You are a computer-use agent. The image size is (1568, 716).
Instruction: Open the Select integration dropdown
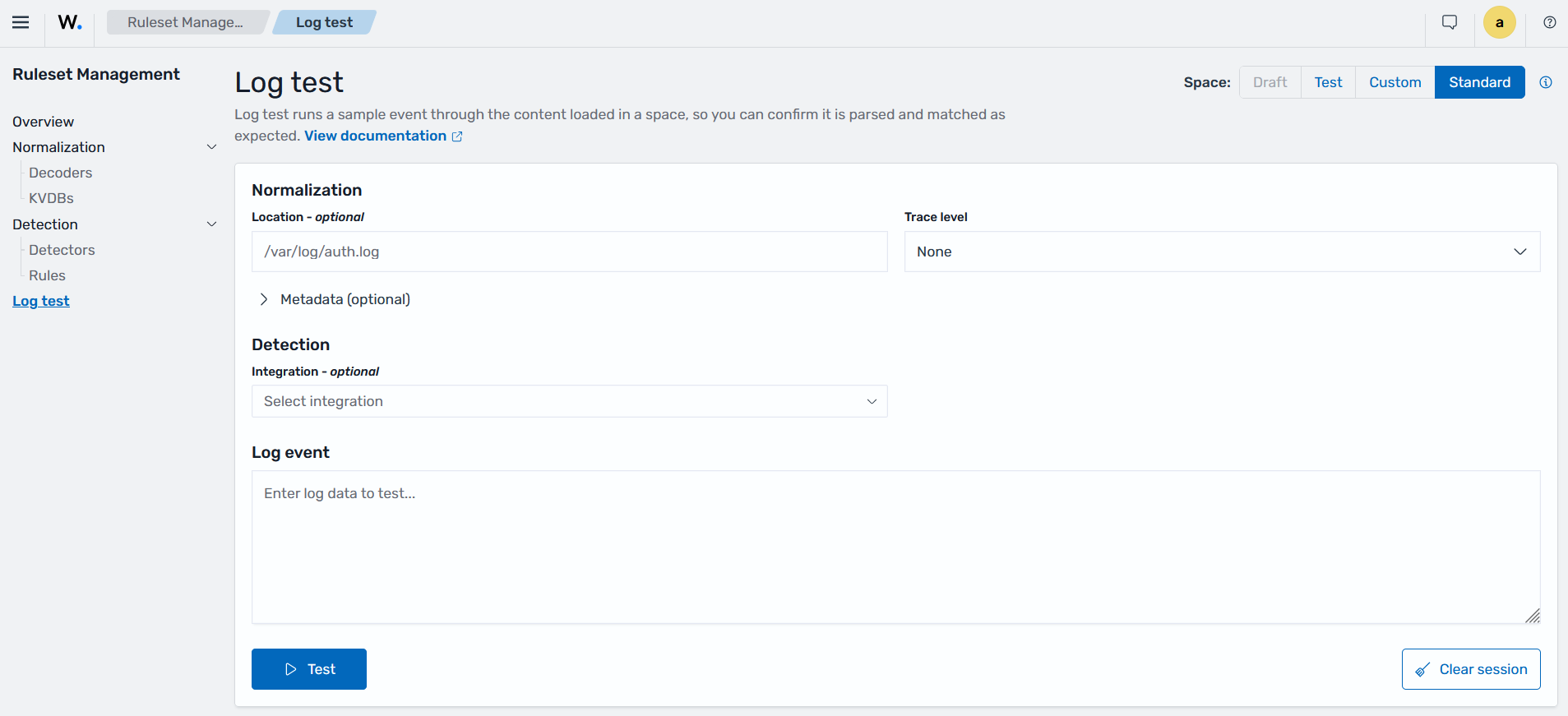click(569, 401)
